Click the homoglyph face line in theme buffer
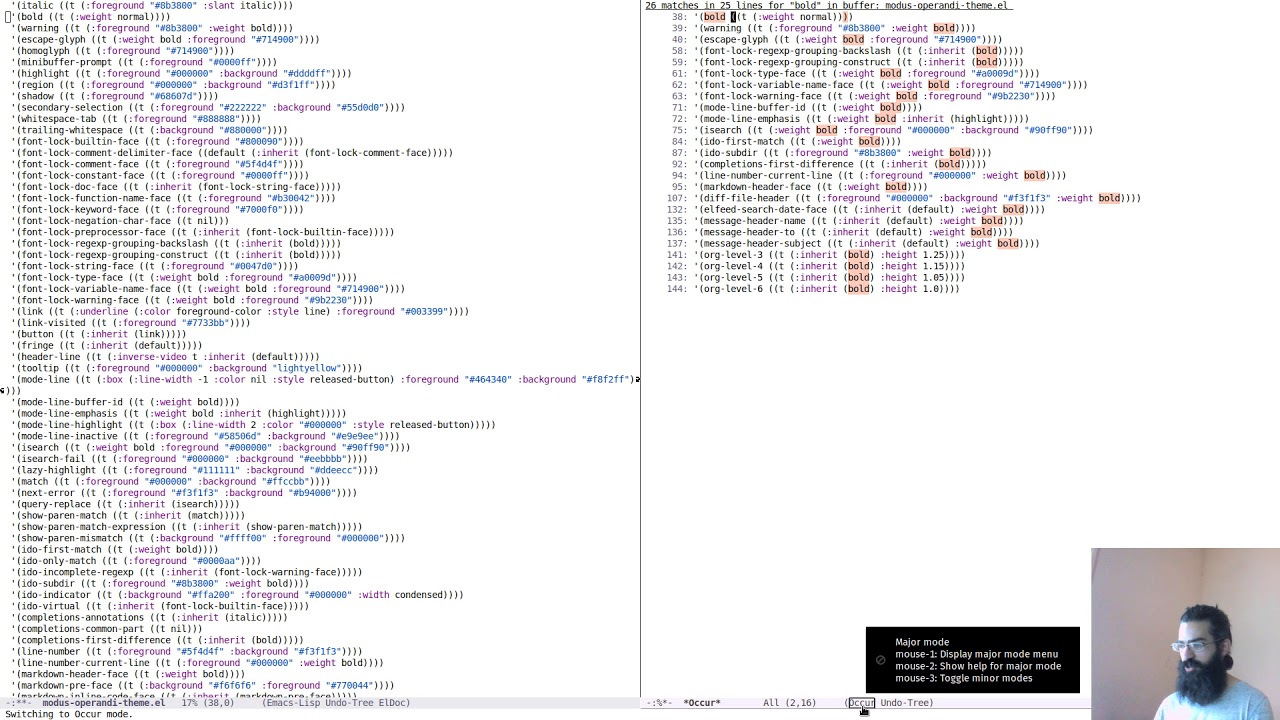This screenshot has width=1280, height=720. [123, 51]
